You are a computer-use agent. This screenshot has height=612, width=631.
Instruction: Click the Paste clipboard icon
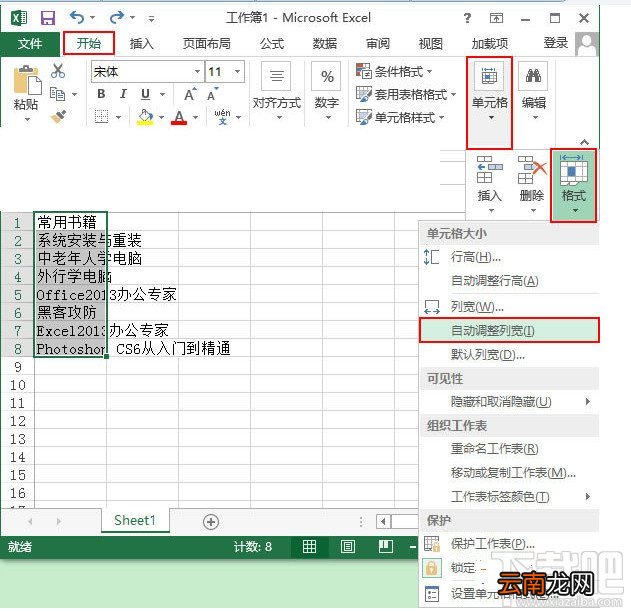27,80
